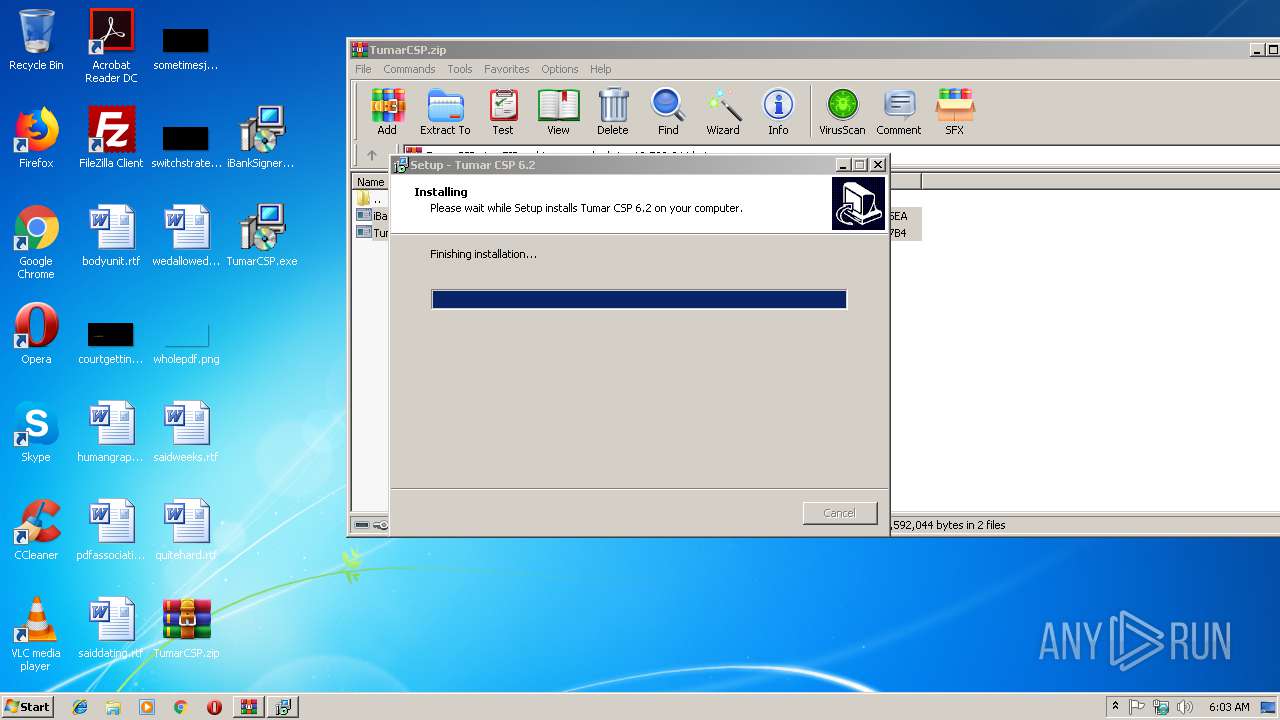Click the Test archive icon
Image resolution: width=1280 pixels, height=720 pixels.
point(503,112)
